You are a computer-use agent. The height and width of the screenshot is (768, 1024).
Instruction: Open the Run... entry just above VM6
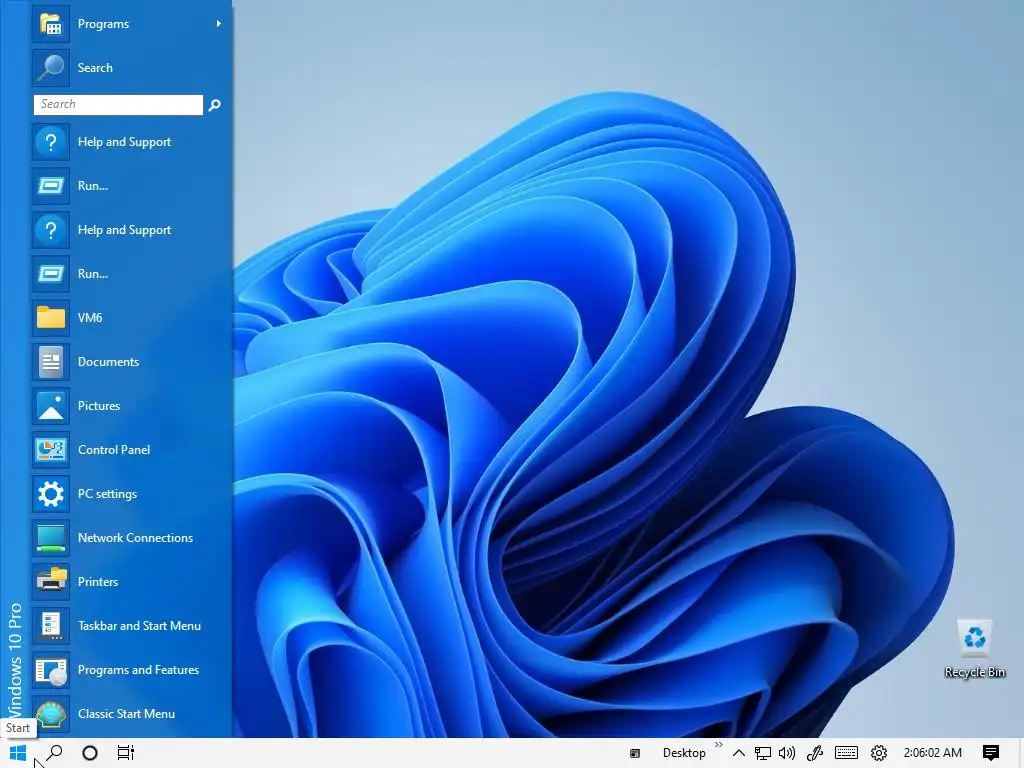click(131, 274)
